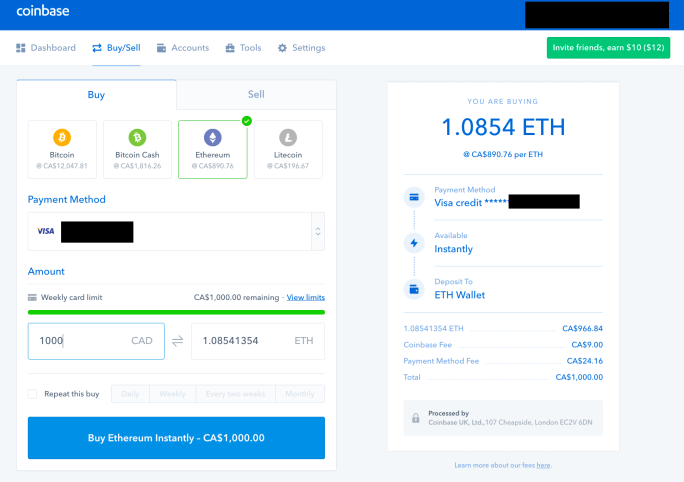Click the Tools briefcase icon
The width and height of the screenshot is (684, 482).
click(x=230, y=48)
